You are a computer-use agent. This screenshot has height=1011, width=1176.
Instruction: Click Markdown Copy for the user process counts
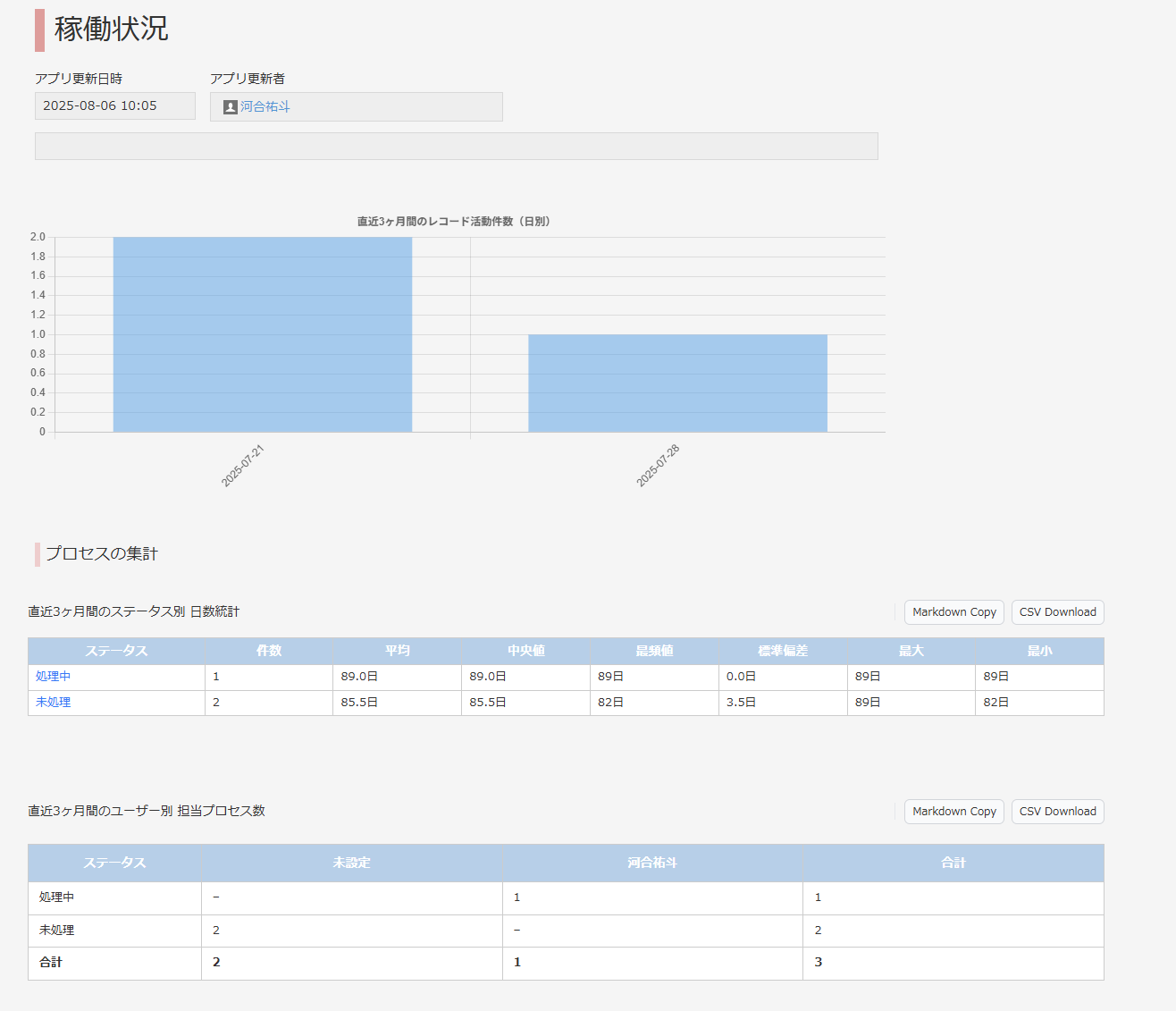click(954, 812)
